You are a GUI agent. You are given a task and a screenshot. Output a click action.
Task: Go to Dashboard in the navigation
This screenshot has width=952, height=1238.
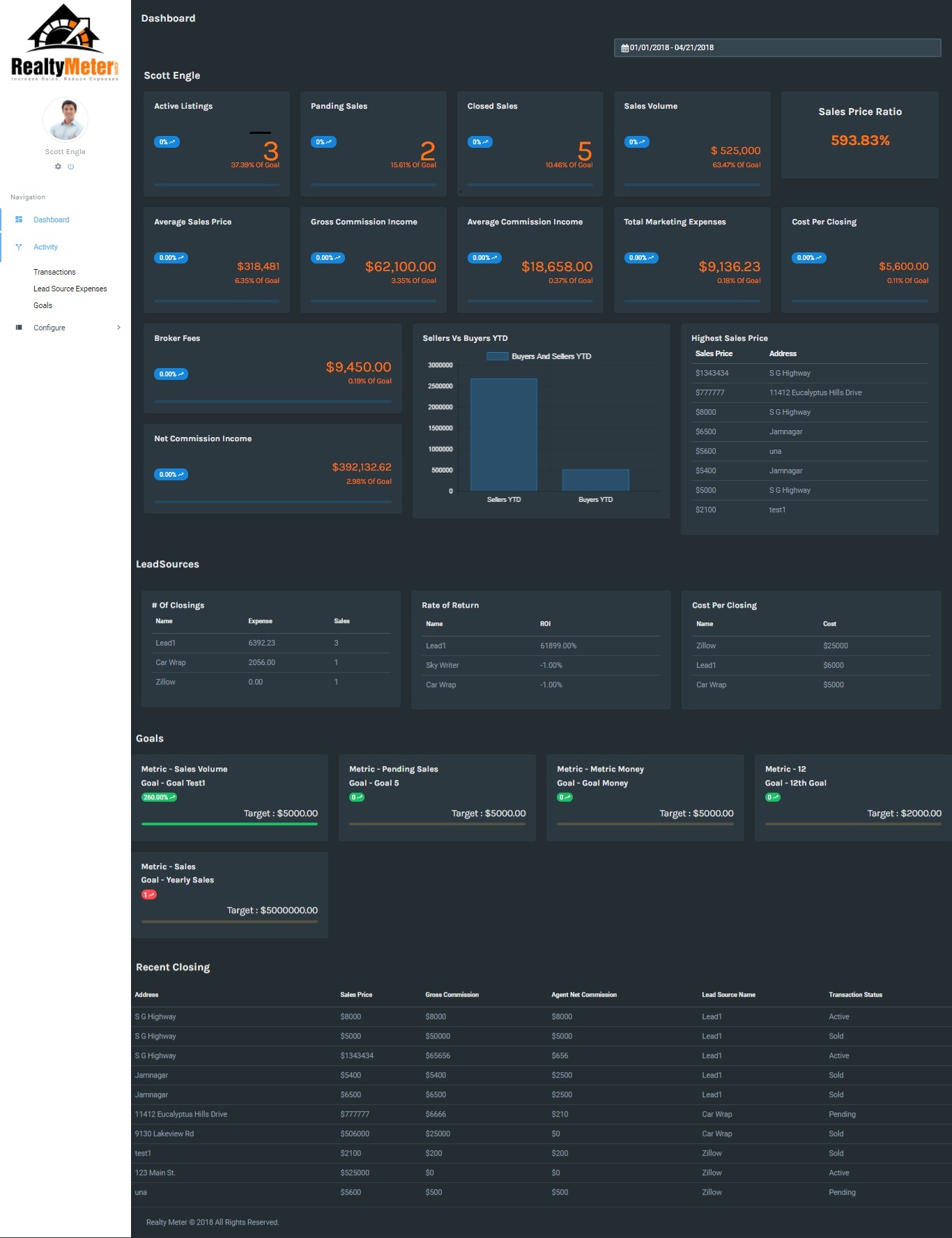pyautogui.click(x=52, y=220)
